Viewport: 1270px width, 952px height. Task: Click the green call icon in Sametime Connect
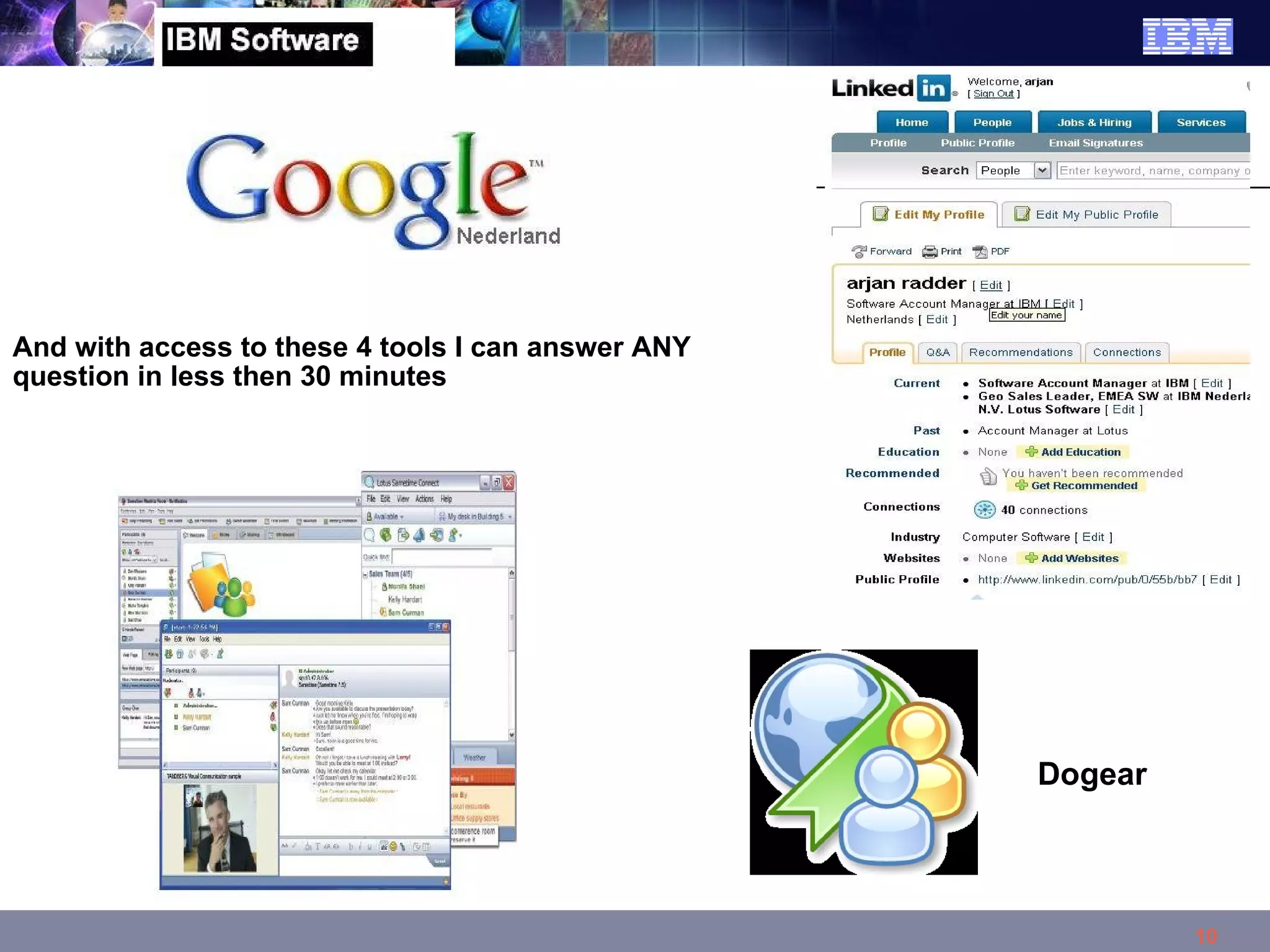click(x=386, y=535)
